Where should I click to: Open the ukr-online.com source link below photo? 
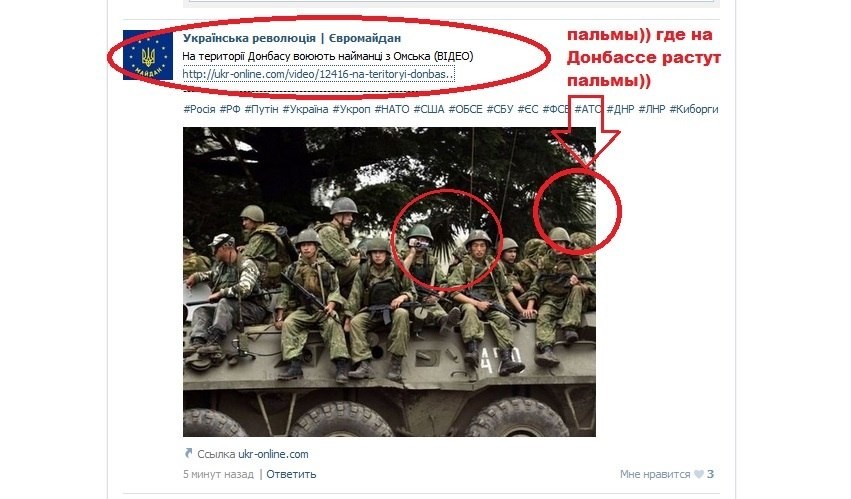273,454
